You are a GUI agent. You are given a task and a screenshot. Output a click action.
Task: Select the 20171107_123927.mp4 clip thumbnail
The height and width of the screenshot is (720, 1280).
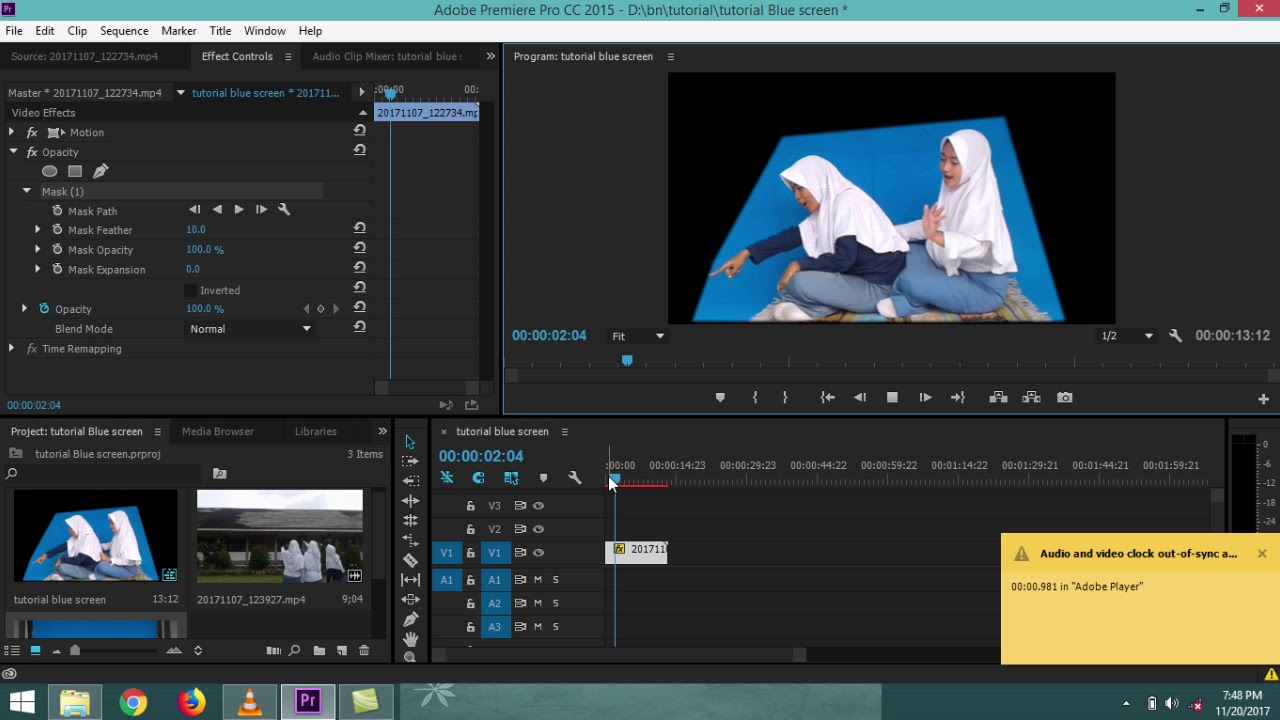pos(280,536)
